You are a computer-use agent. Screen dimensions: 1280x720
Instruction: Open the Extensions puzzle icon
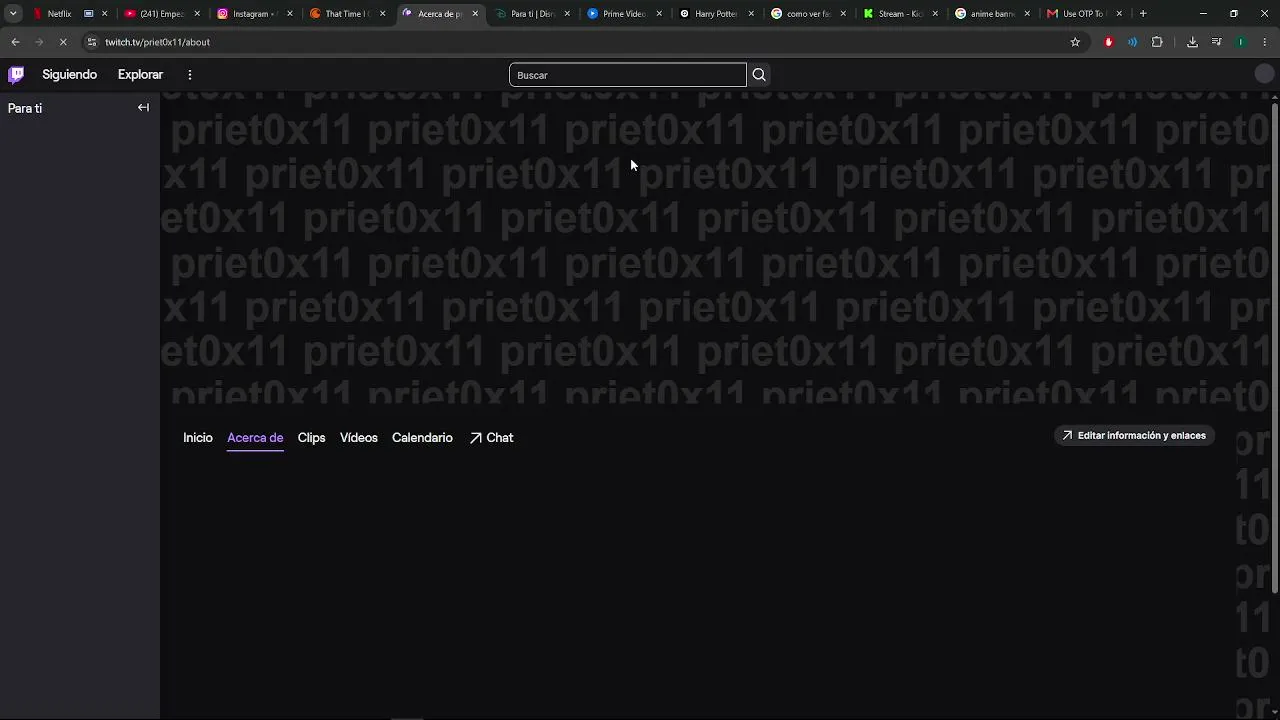tap(1157, 42)
